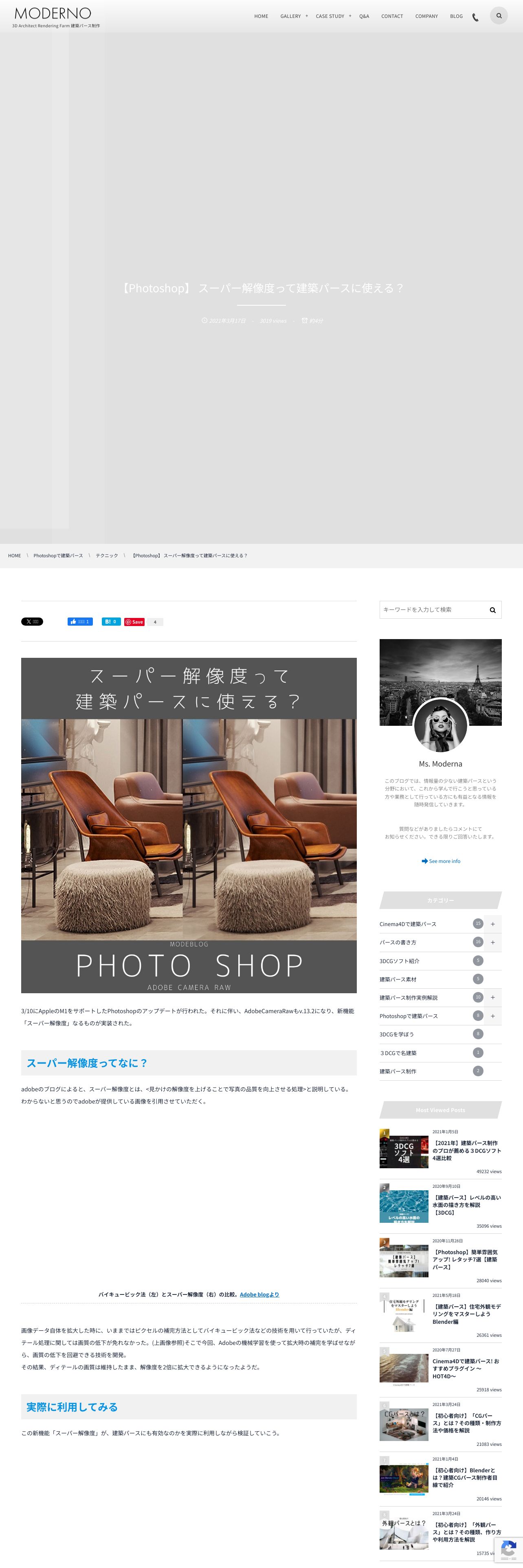The image size is (523, 1568).
Task: Open 「外観パース」とは？ post title
Action: tap(467, 1532)
